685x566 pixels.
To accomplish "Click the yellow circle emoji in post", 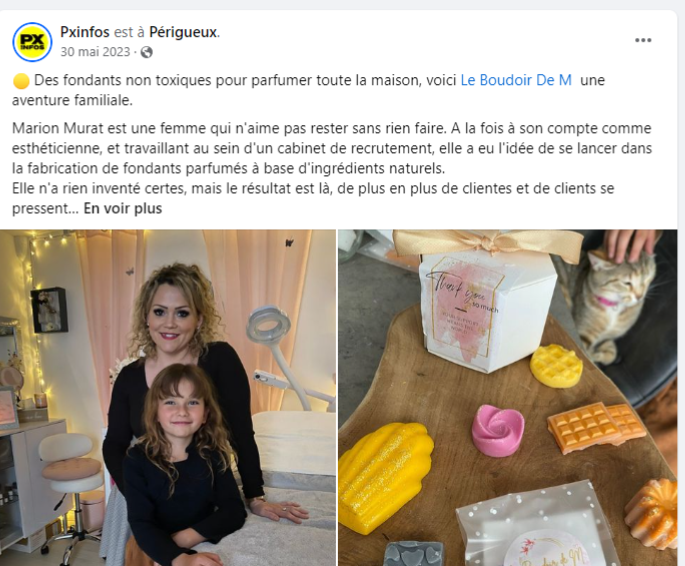I will (x=21, y=81).
